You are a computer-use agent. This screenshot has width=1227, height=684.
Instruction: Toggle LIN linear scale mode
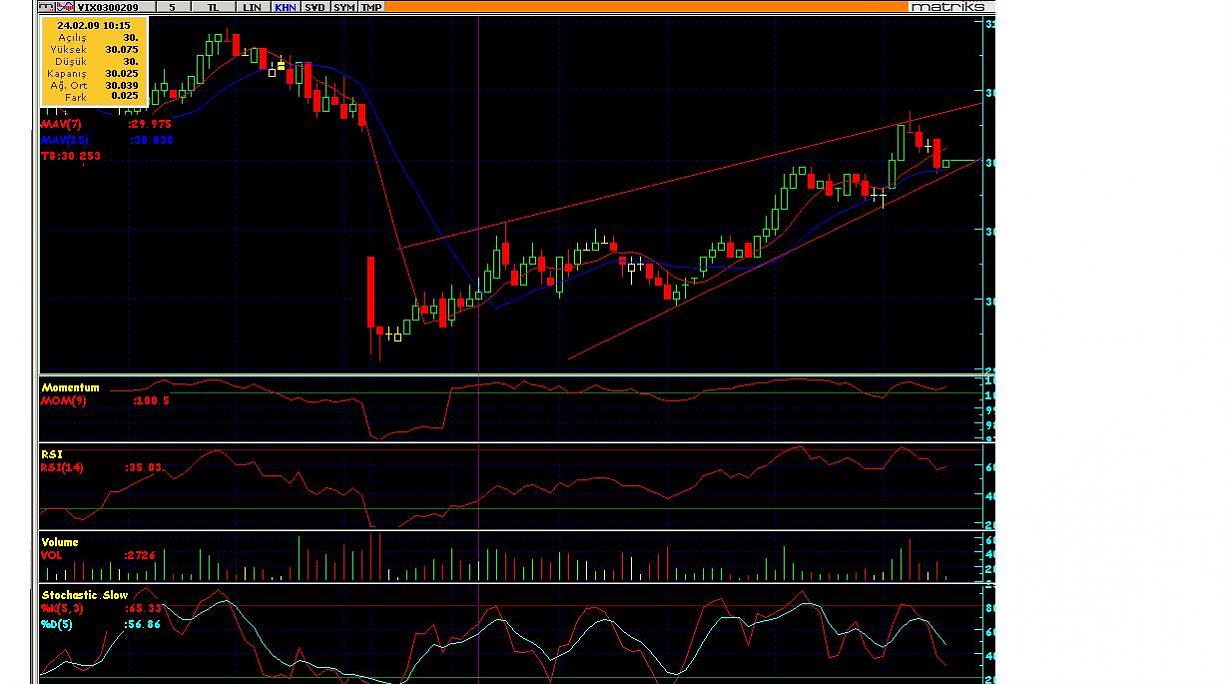(252, 6)
